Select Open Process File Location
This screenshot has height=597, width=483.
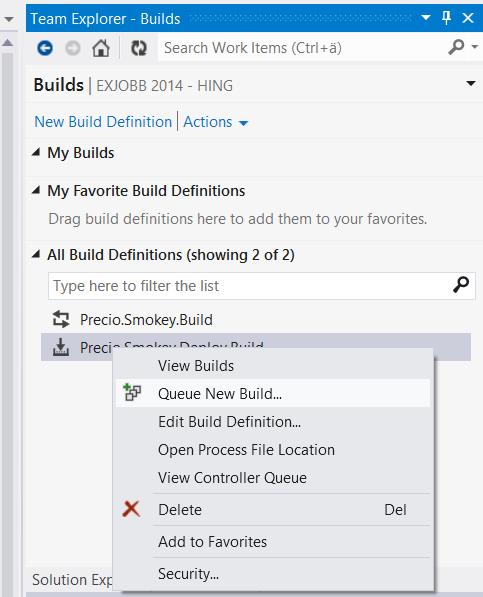coord(273,450)
